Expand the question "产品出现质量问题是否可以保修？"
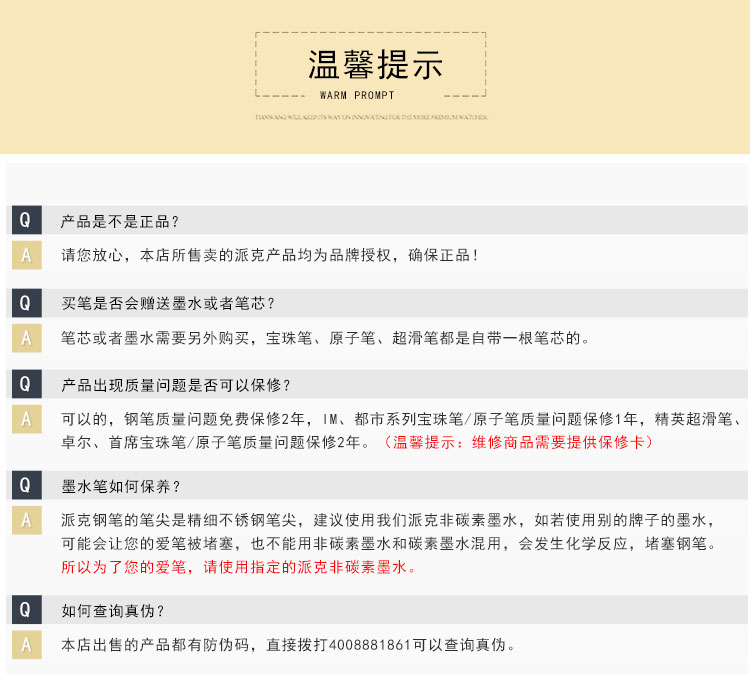The height and width of the screenshot is (674, 750). 176,385
